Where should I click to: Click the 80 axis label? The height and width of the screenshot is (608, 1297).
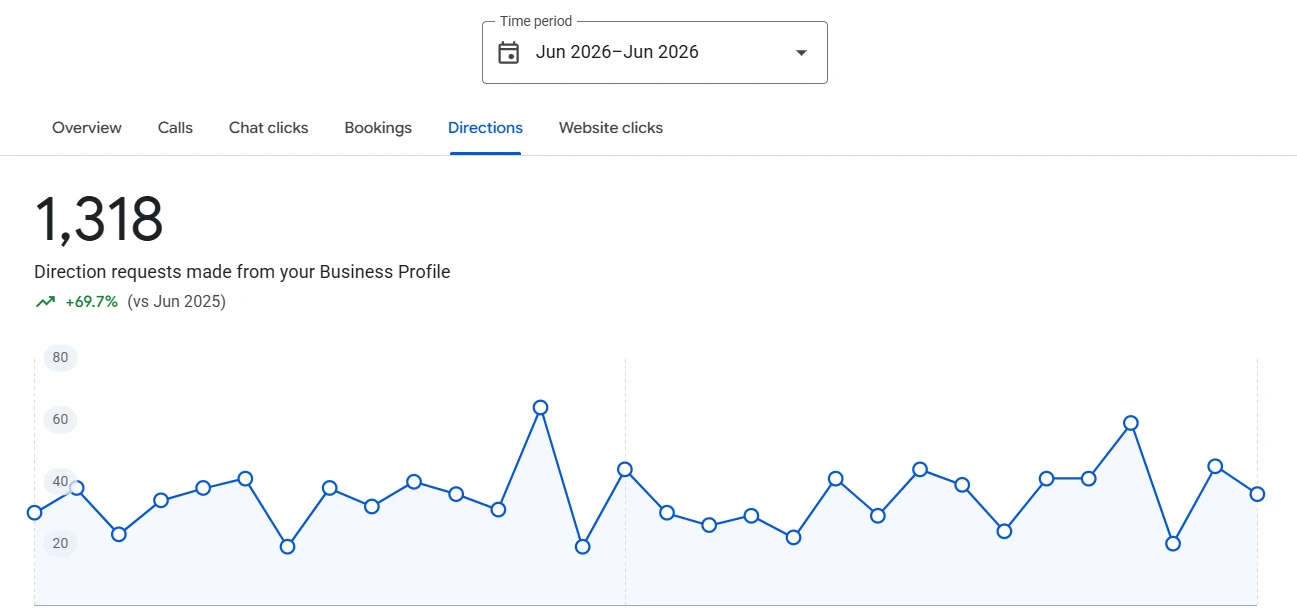click(x=60, y=358)
